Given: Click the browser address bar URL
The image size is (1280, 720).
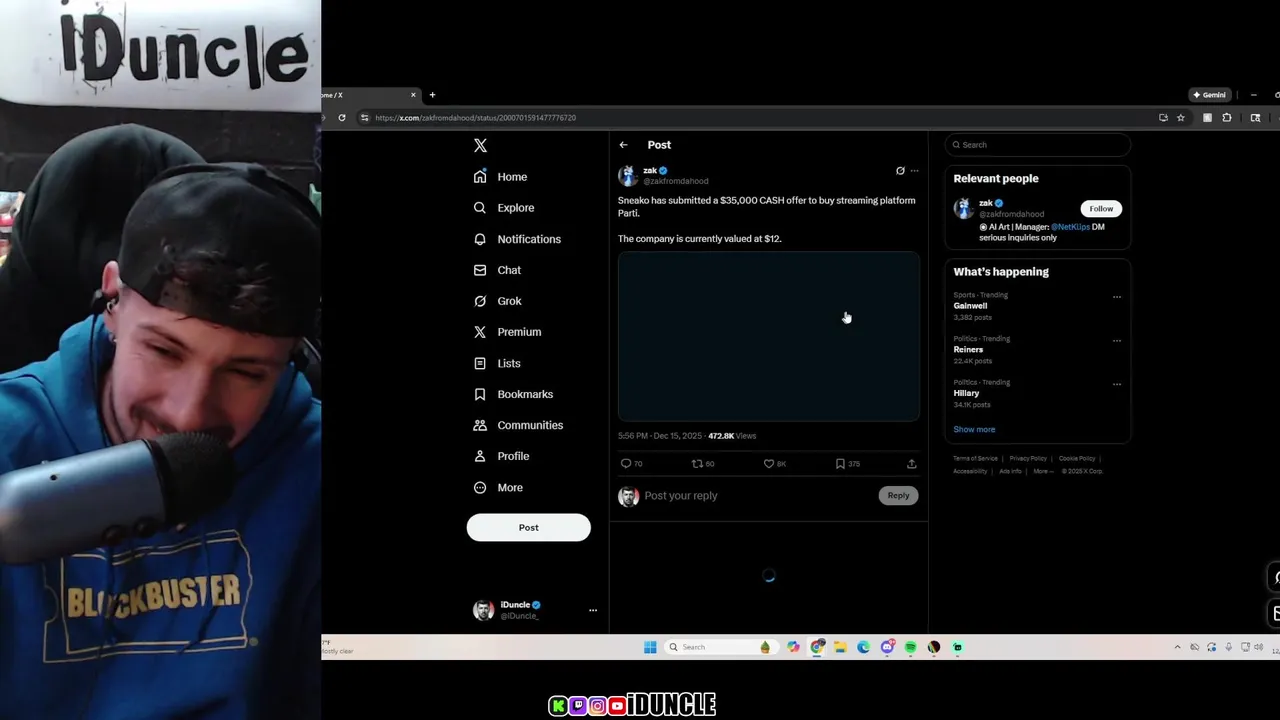Looking at the screenshot, I should point(475,118).
